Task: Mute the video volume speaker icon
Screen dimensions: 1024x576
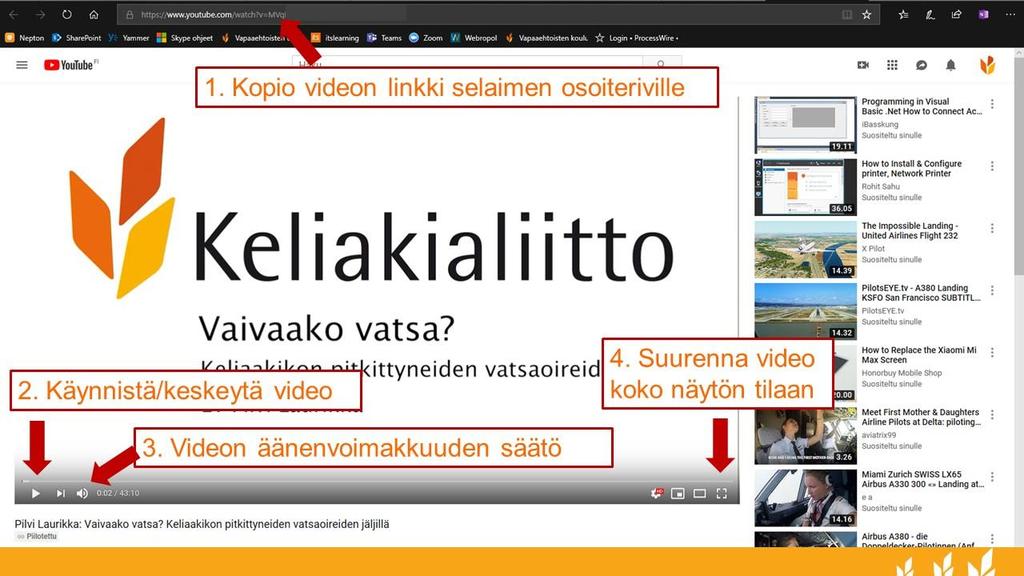Action: click(82, 494)
